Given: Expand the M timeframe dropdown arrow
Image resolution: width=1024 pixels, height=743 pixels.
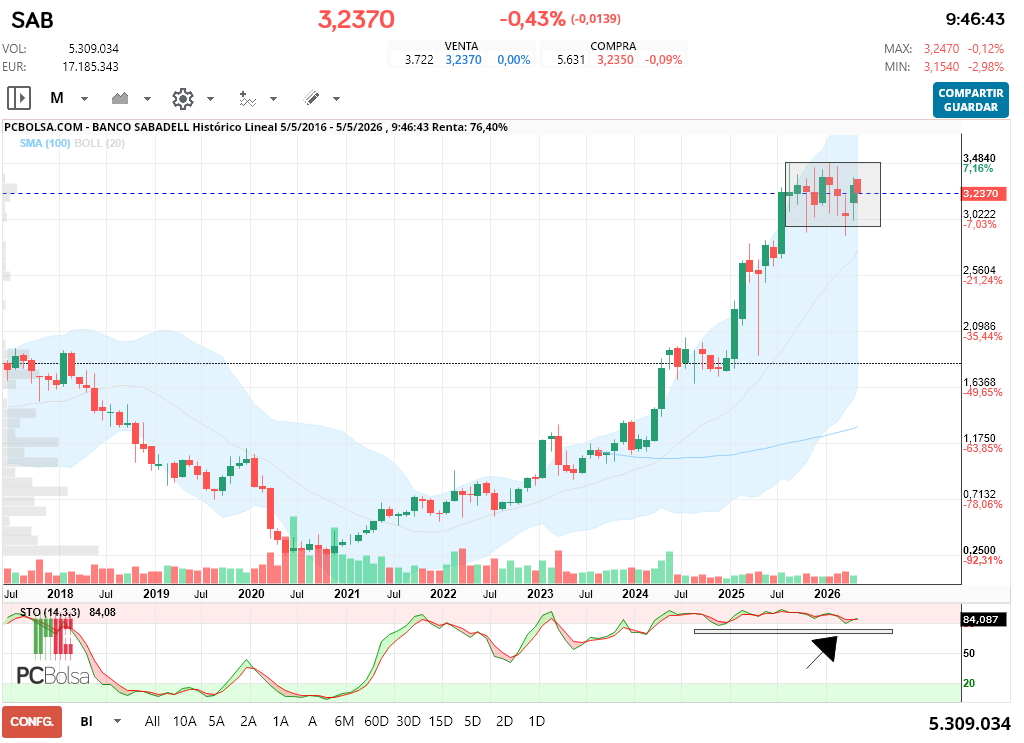Looking at the screenshot, I should 84,99.
